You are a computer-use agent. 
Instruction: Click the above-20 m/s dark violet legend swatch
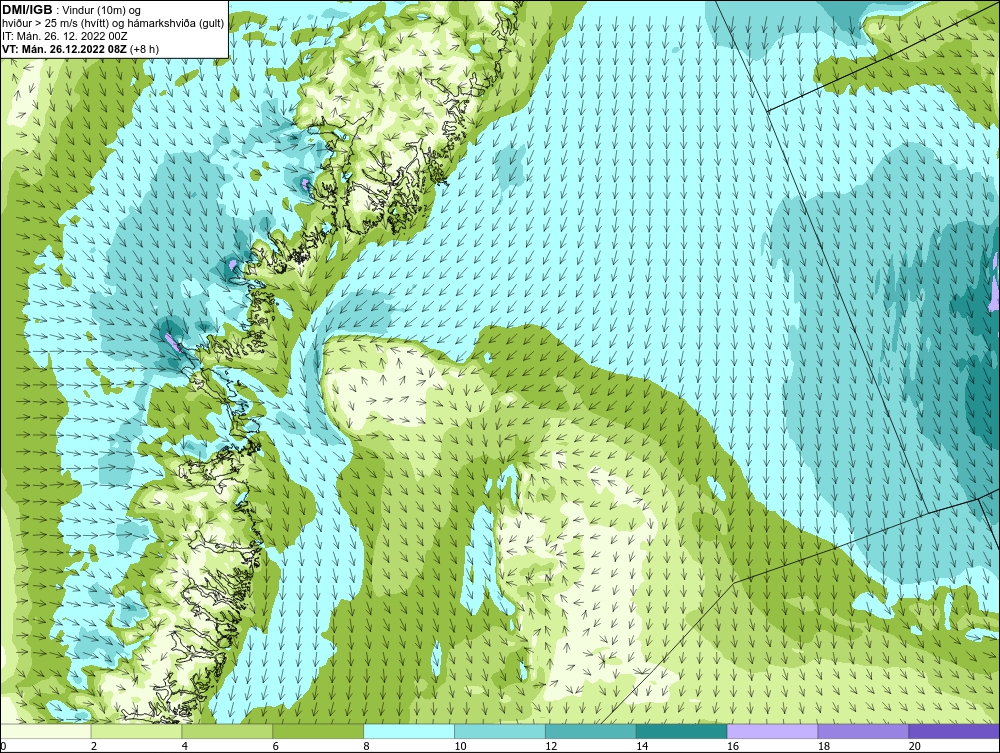[954, 731]
